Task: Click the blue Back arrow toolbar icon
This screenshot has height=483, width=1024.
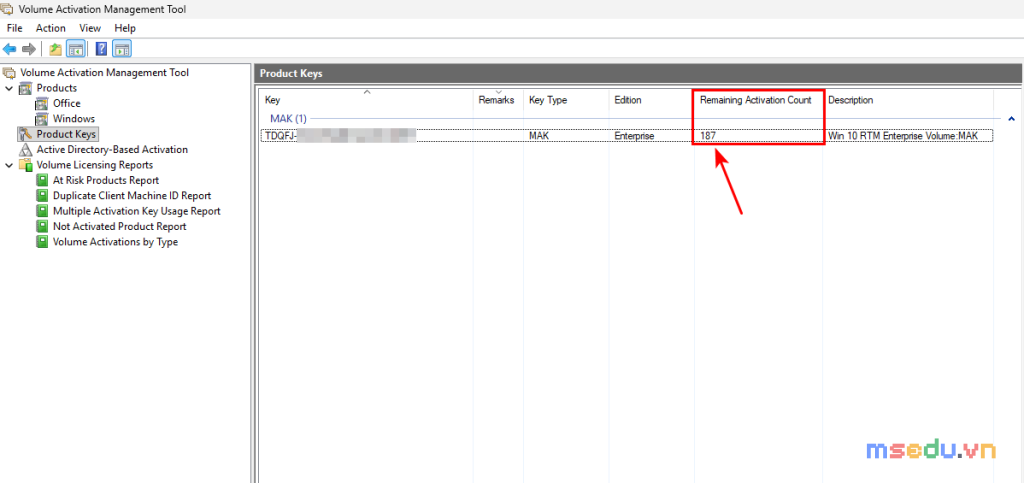Action: 9,49
